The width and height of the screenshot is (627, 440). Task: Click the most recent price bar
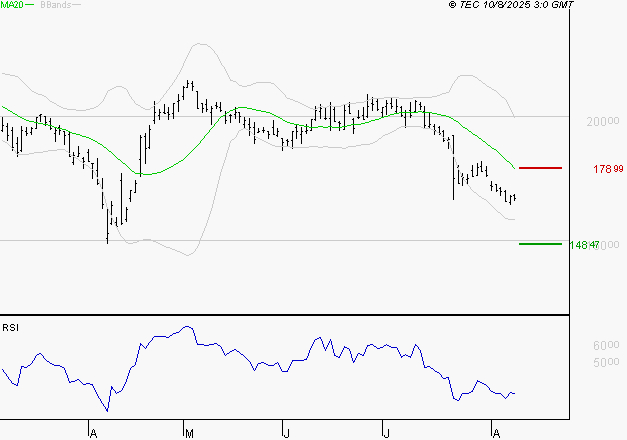(x=514, y=197)
